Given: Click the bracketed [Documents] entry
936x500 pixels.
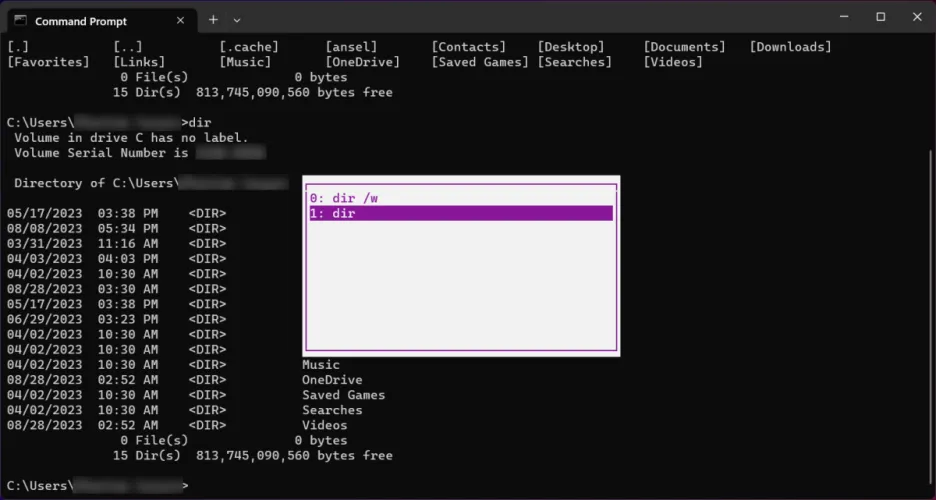Looking at the screenshot, I should [x=684, y=47].
